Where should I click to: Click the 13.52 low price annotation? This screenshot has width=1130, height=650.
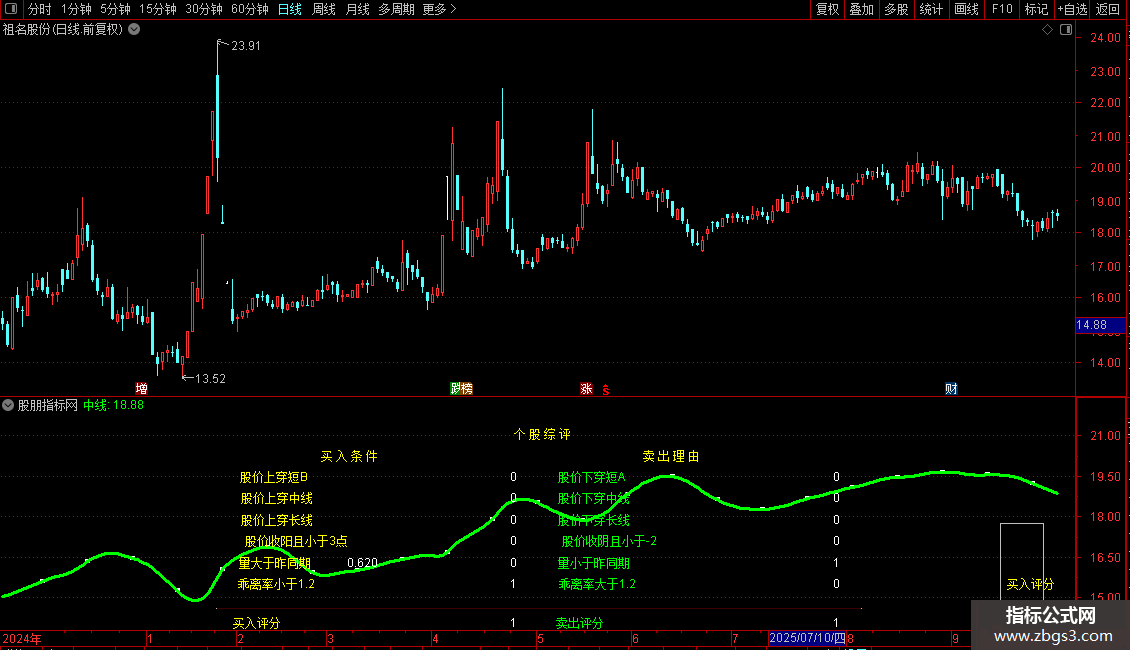[210, 378]
